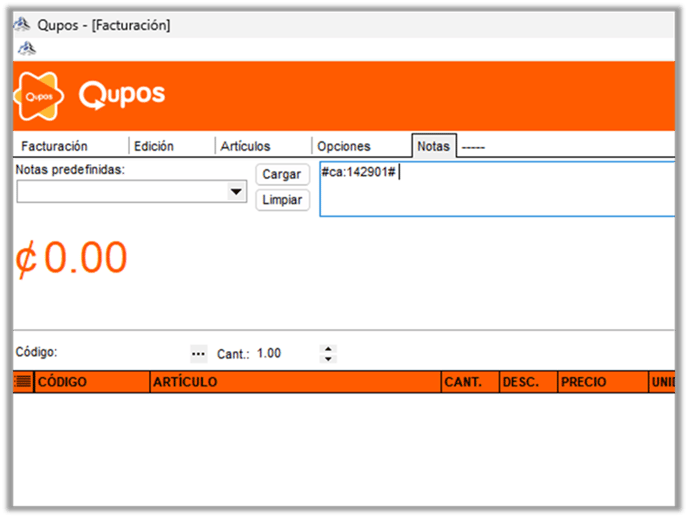688x518 pixels.
Task: Decrease the quantity with the down arrow
Action: (x=328, y=359)
